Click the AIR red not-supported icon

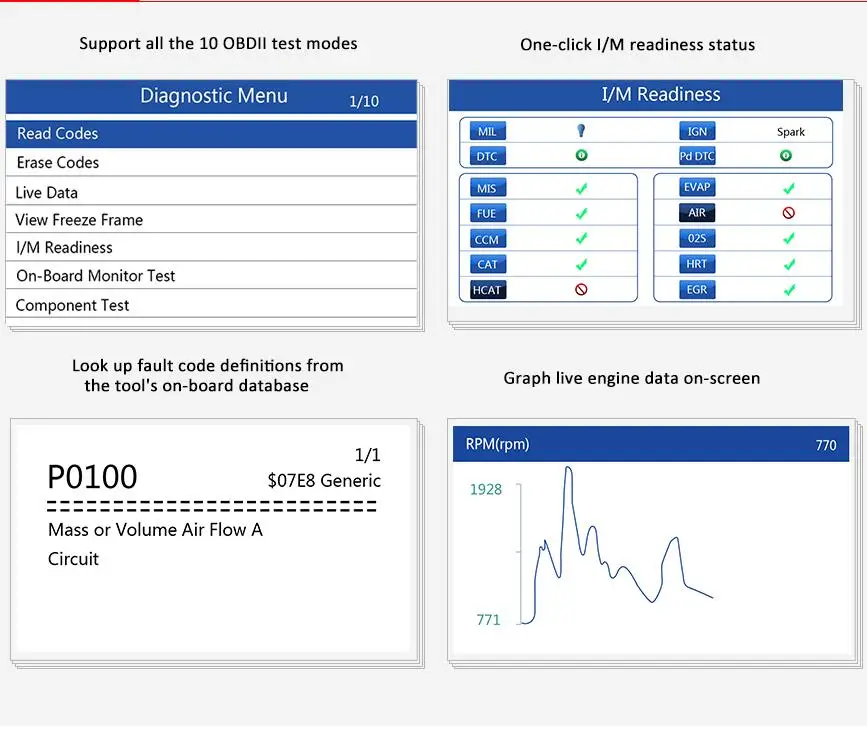(789, 213)
